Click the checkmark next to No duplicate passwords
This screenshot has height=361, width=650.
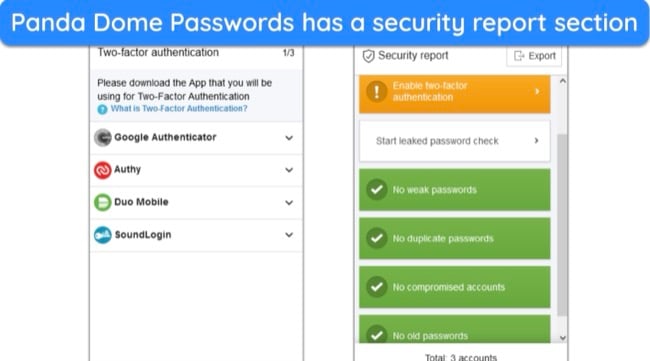click(x=377, y=238)
